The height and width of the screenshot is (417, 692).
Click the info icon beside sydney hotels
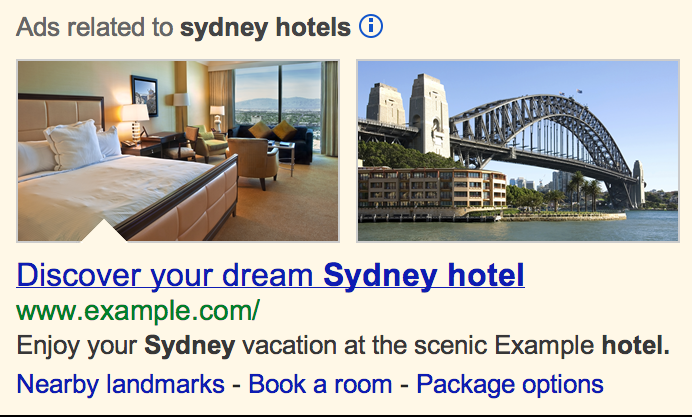pyautogui.click(x=371, y=26)
